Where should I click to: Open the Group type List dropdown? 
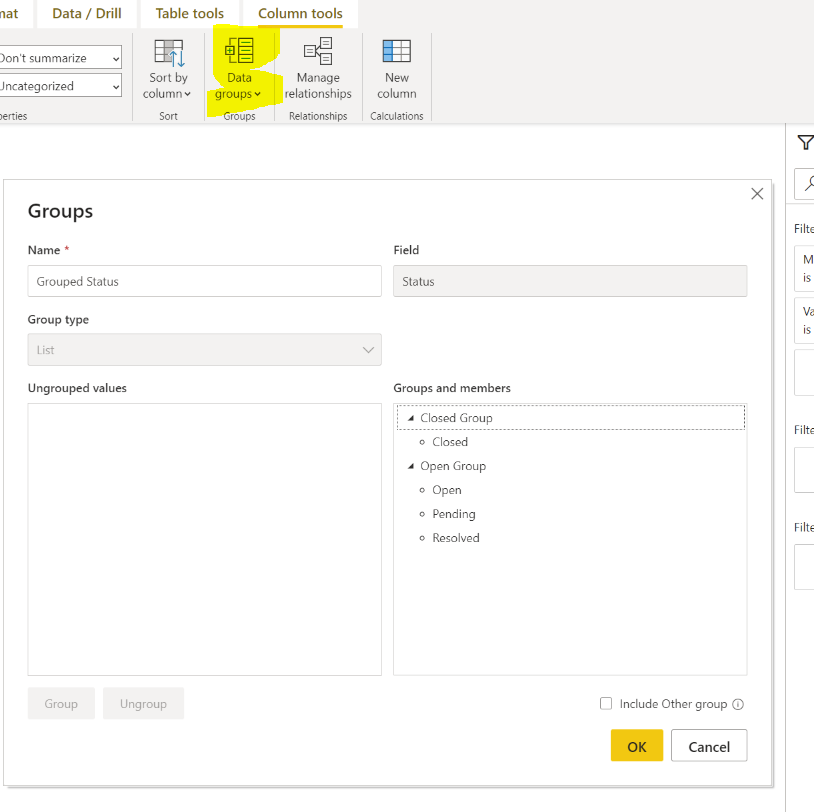[205, 349]
